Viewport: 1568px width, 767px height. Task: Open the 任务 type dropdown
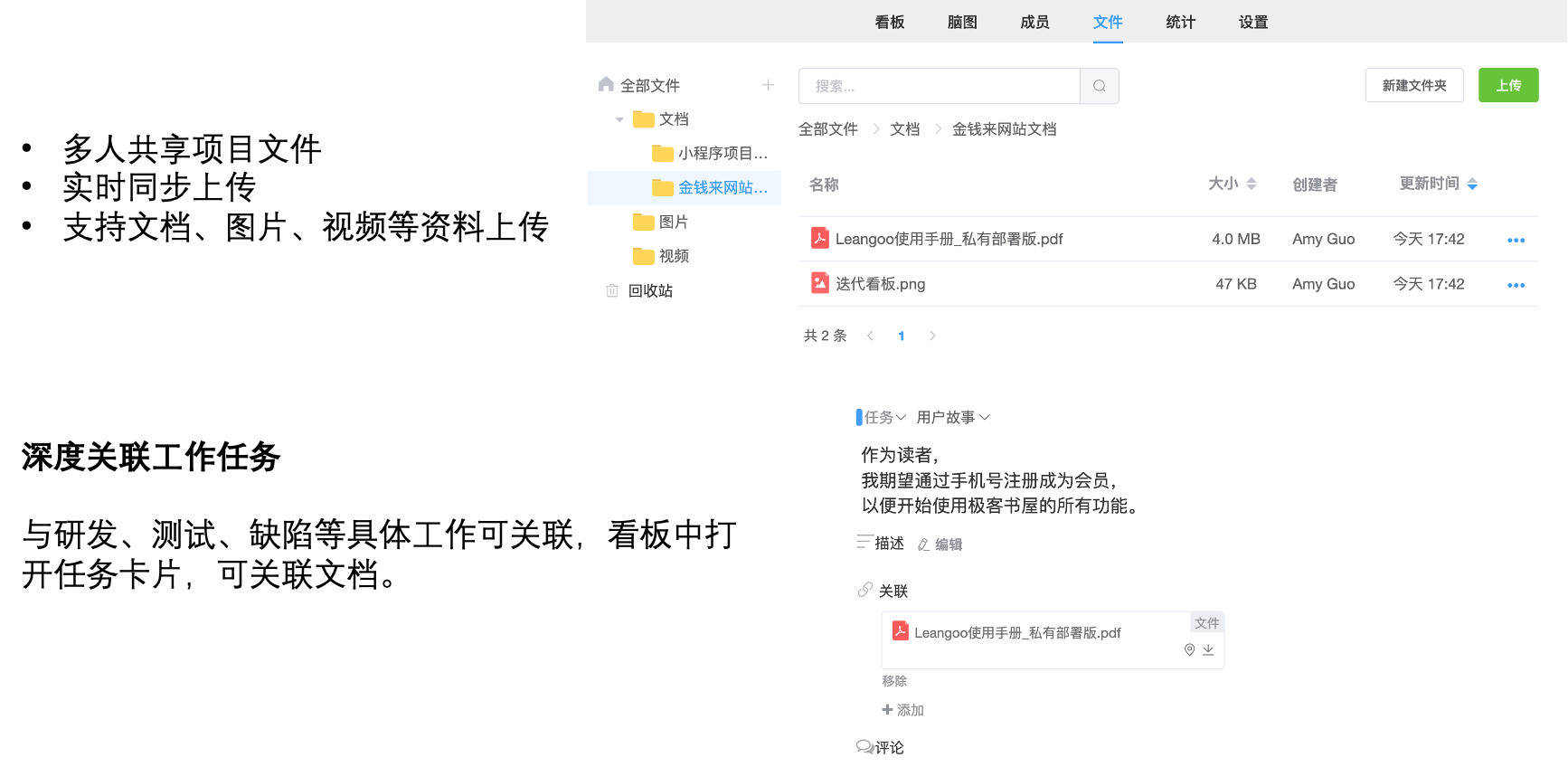(884, 417)
